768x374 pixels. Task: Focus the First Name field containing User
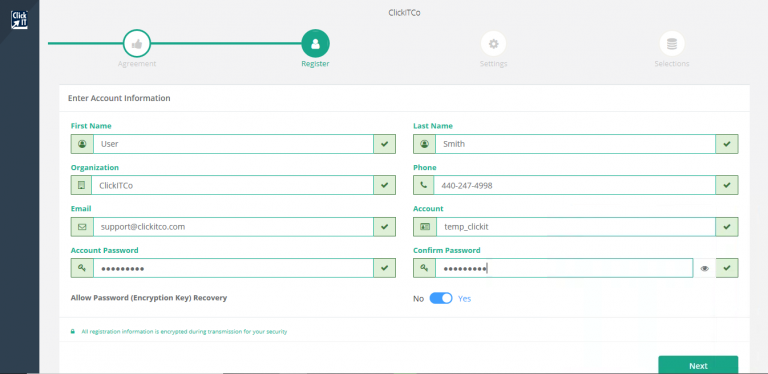(233, 144)
